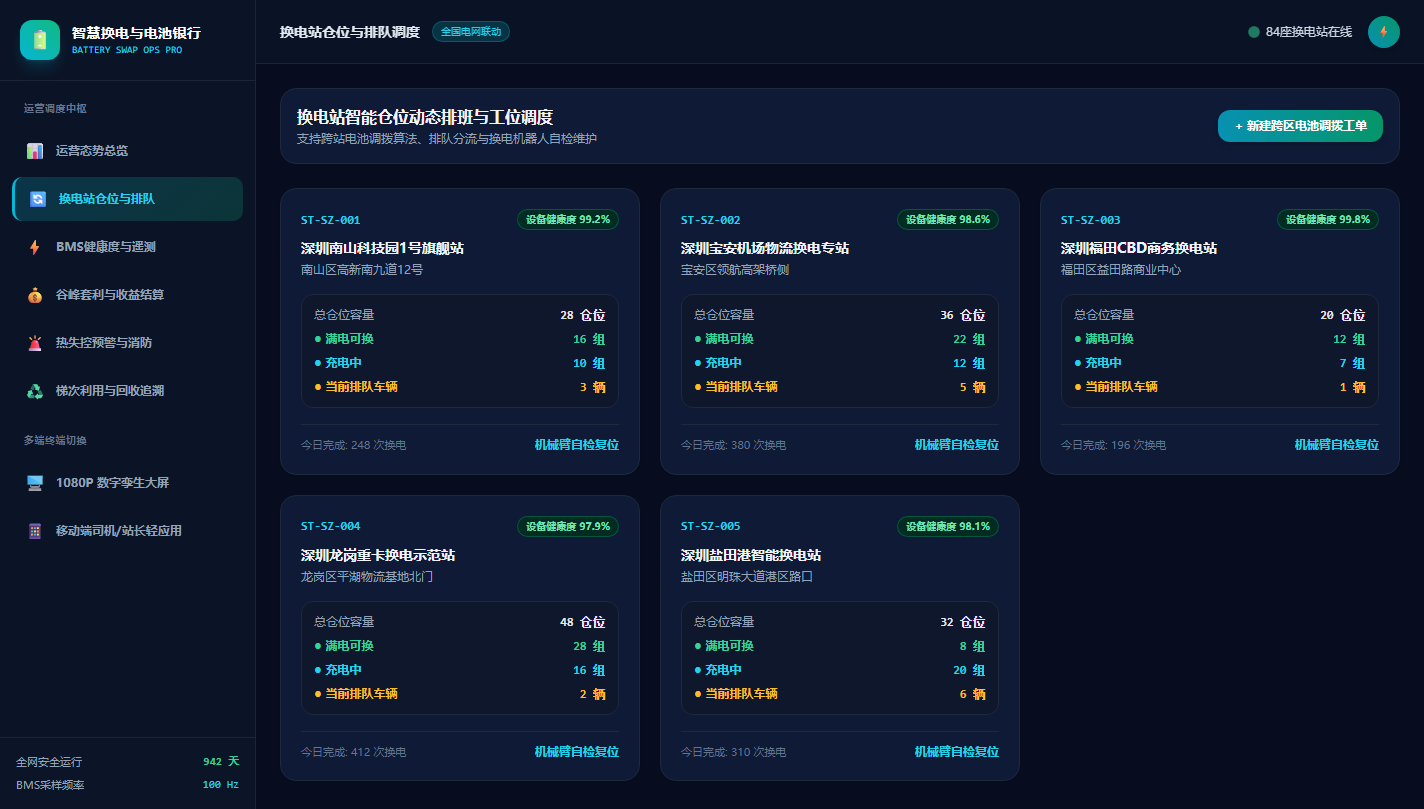Click the phone icon beside 移动端司机/站长轻应用
Screen dimensions: 1424x809
click(35, 531)
